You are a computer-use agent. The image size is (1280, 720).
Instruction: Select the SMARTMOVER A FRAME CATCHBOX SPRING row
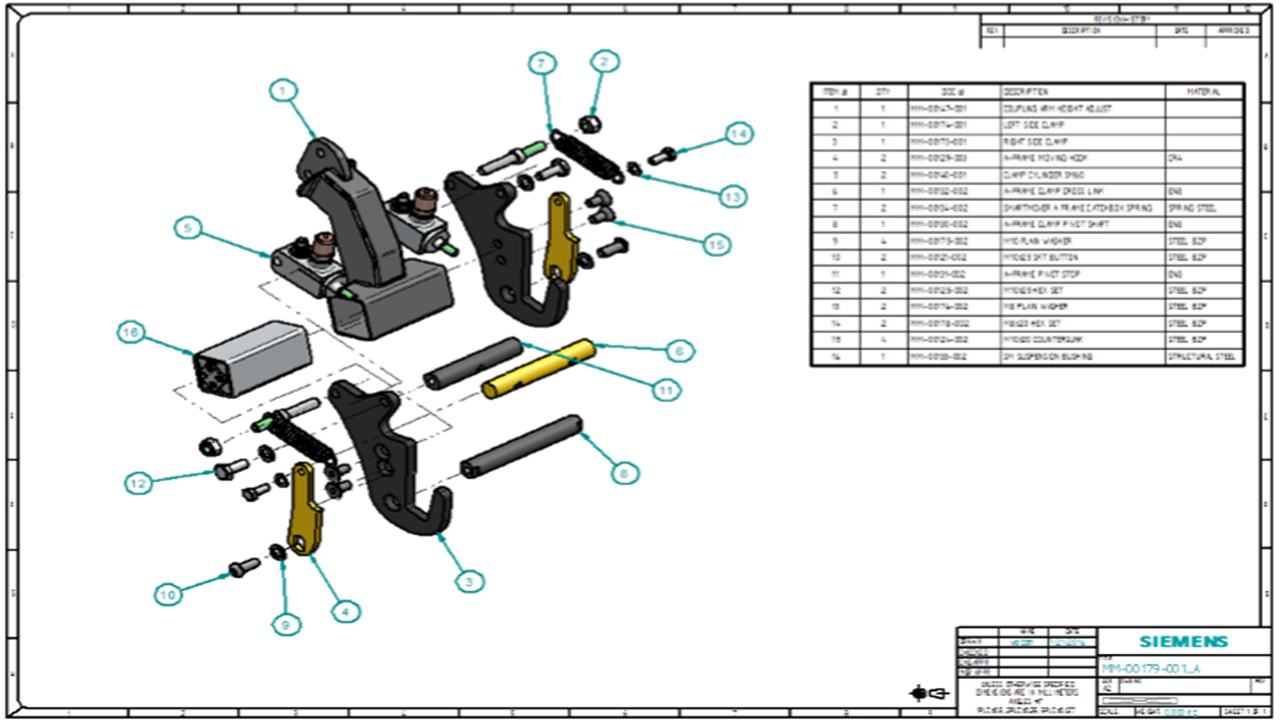(1030, 207)
